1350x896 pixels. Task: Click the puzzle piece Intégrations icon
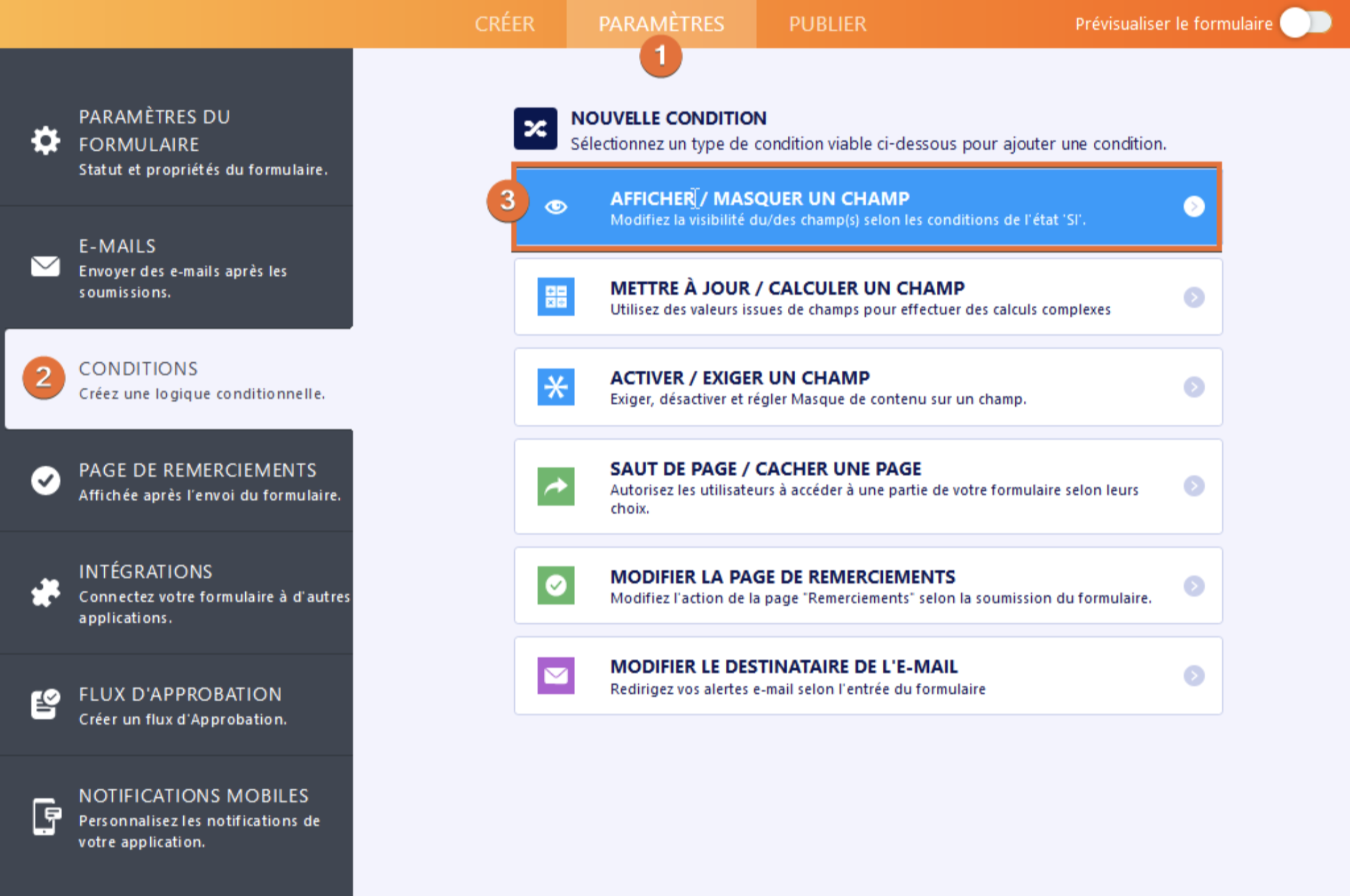[x=45, y=593]
